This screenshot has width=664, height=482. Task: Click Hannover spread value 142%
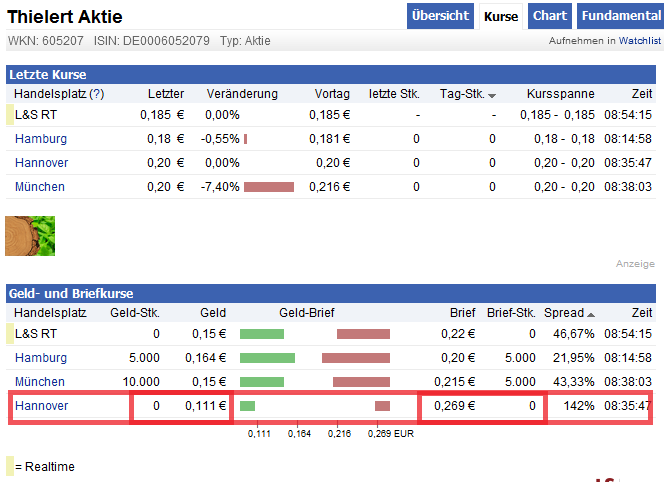click(x=579, y=406)
